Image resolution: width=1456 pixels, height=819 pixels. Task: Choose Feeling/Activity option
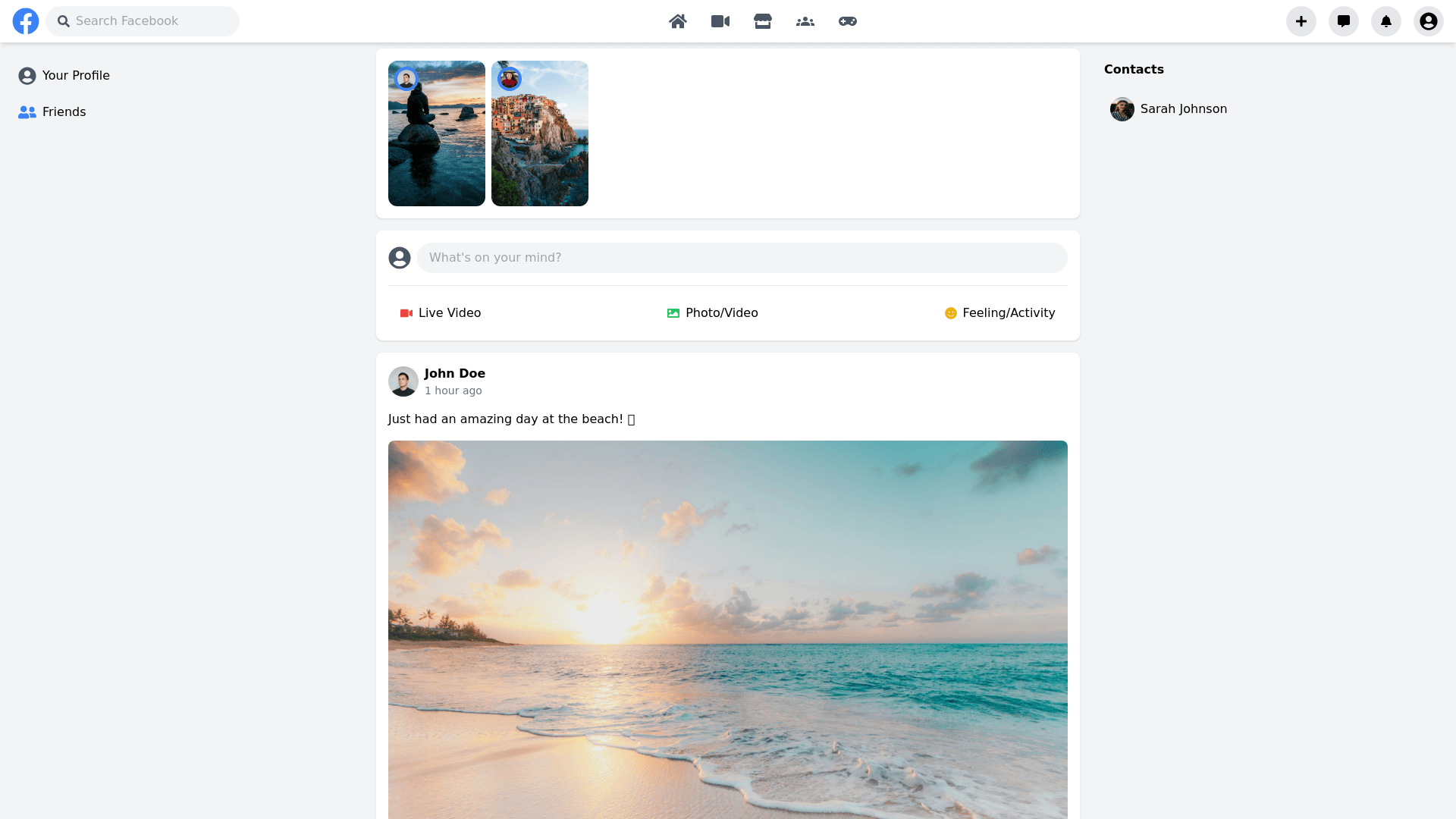pyautogui.click(x=999, y=313)
